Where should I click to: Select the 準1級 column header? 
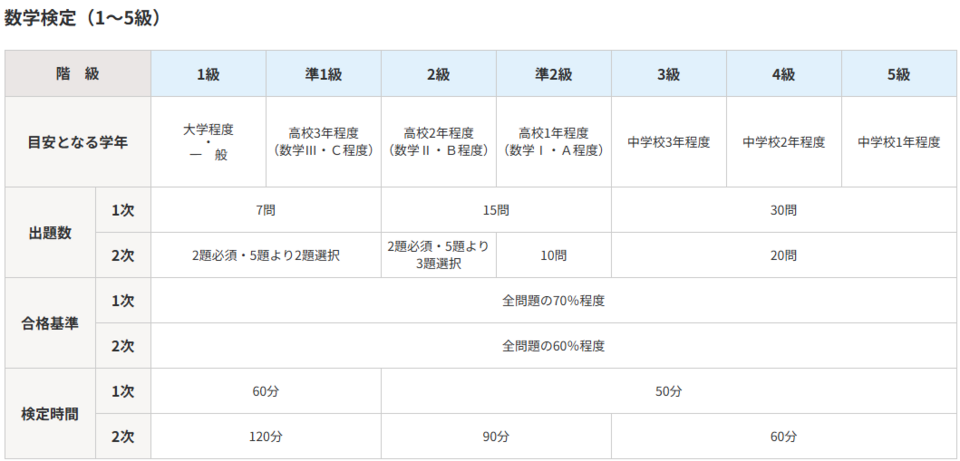point(323,74)
